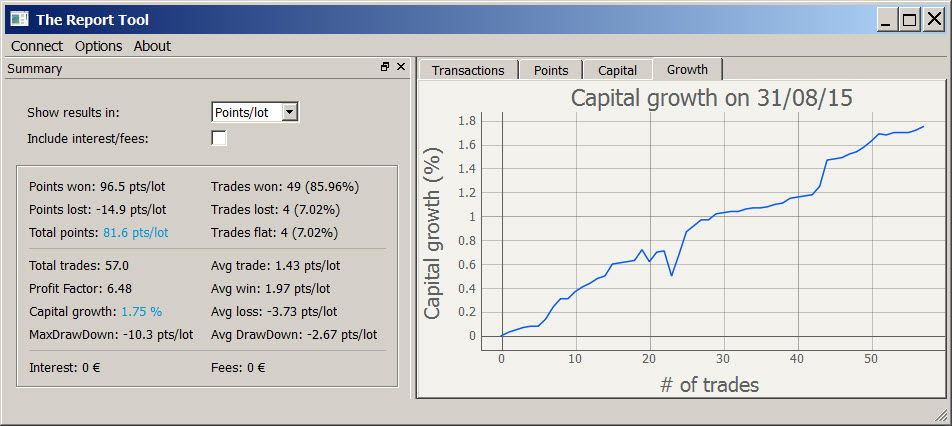Close The Report Tool window
This screenshot has width=952, height=426.
[x=933, y=21]
